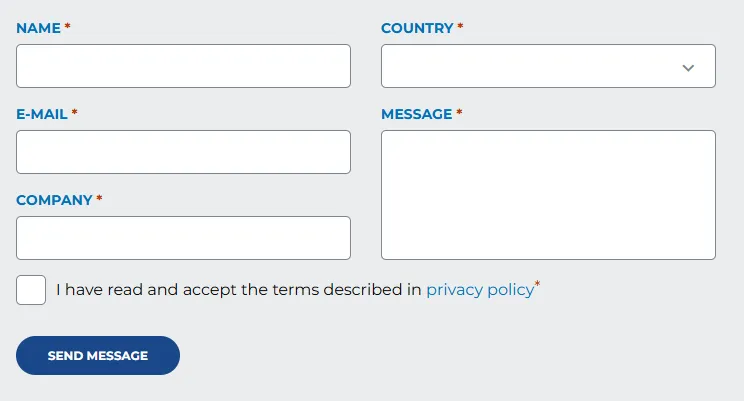Focus the Name text field
This screenshot has width=744, height=401.
click(x=183, y=66)
